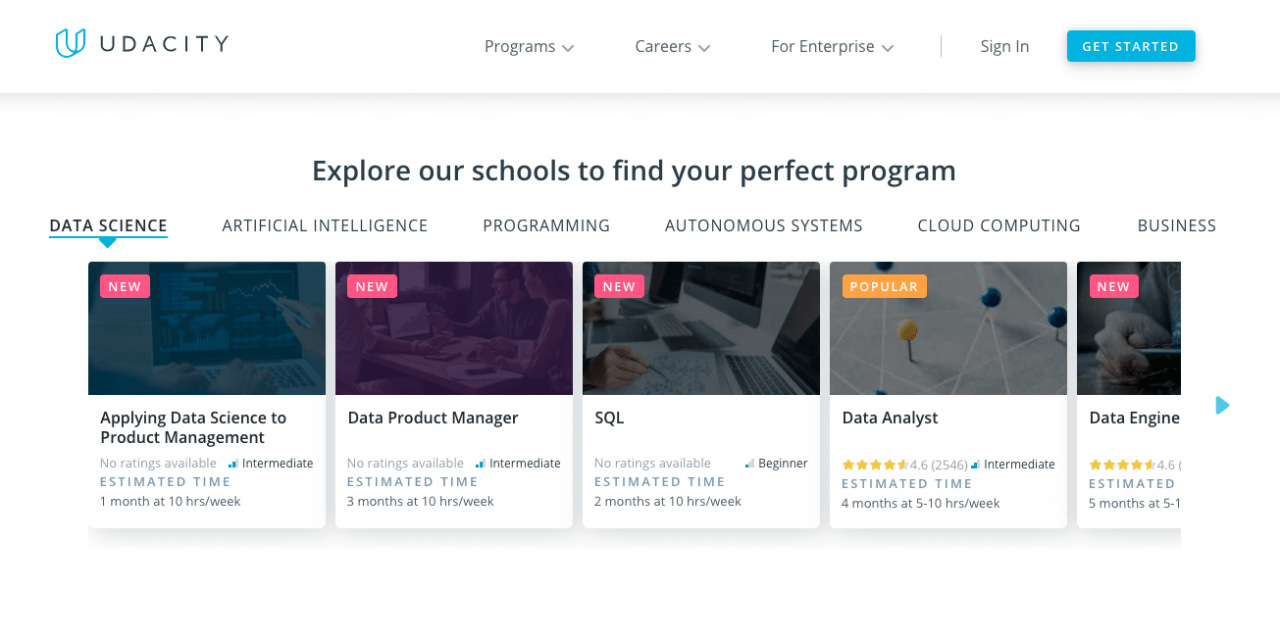The image size is (1280, 640).
Task: Click '1 month at 10 hrs/week' text
Action: pos(170,501)
